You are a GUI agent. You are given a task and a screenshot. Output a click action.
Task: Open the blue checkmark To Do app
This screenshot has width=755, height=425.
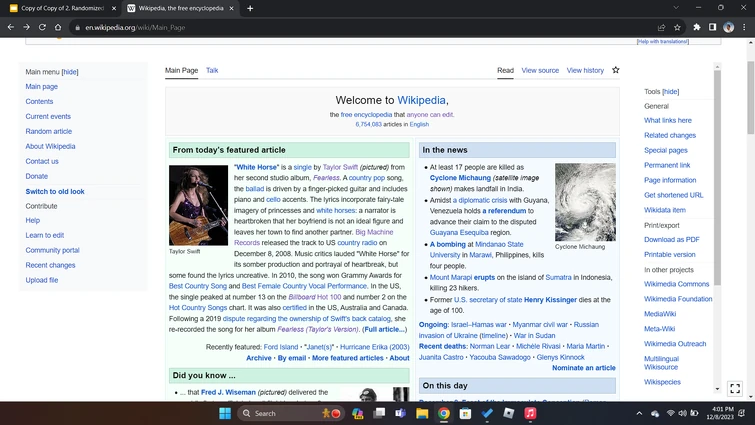[x=487, y=413]
